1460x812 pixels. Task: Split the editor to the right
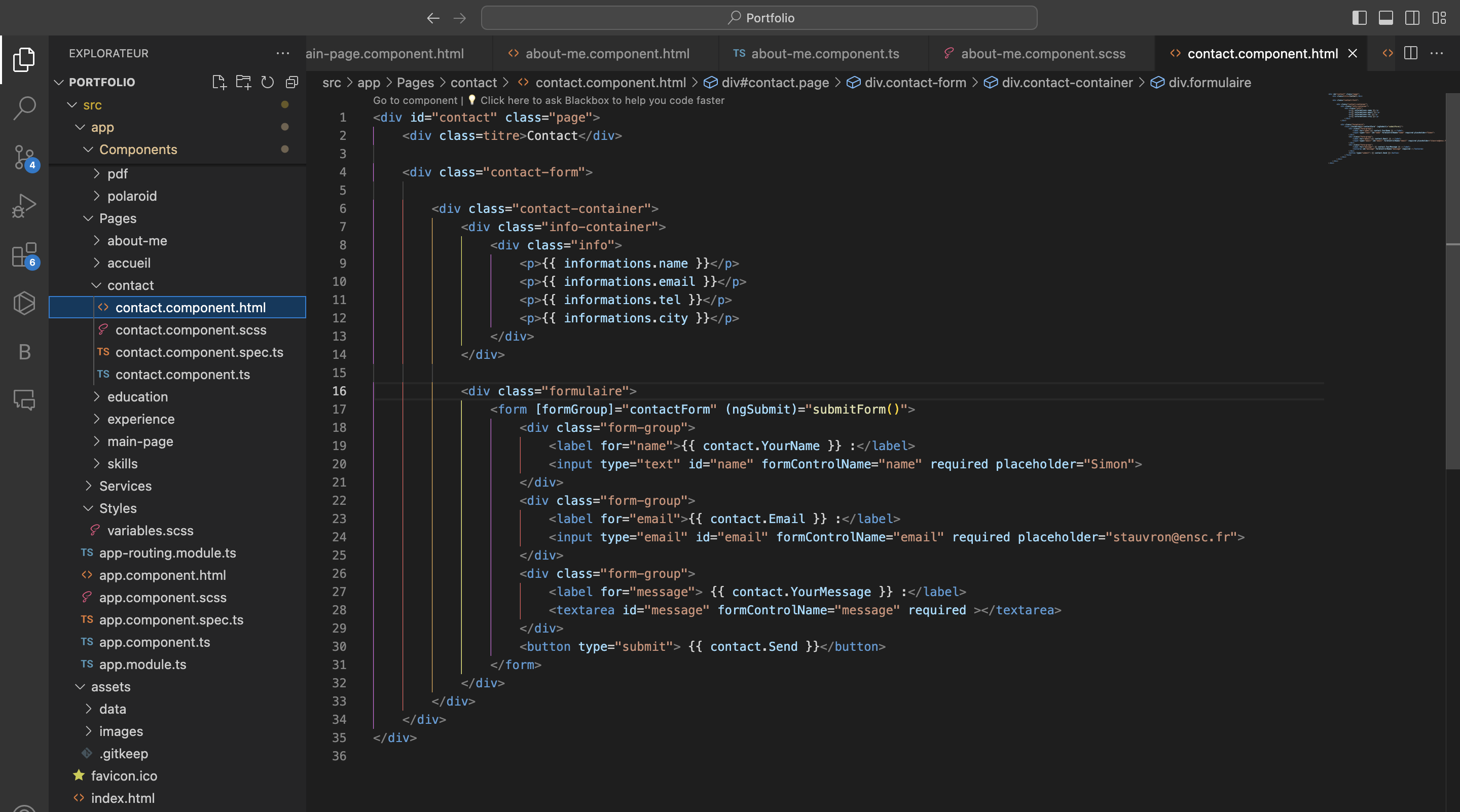tap(1411, 53)
